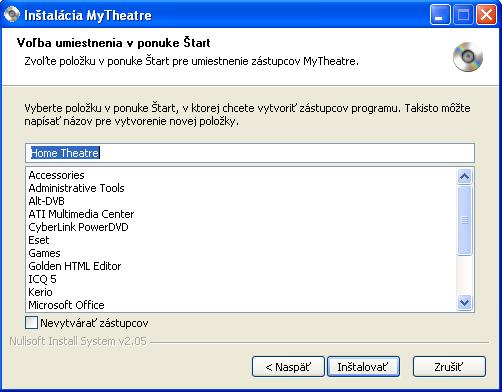Click the list scrollbar up arrow
502x392 pixels.
(465, 176)
